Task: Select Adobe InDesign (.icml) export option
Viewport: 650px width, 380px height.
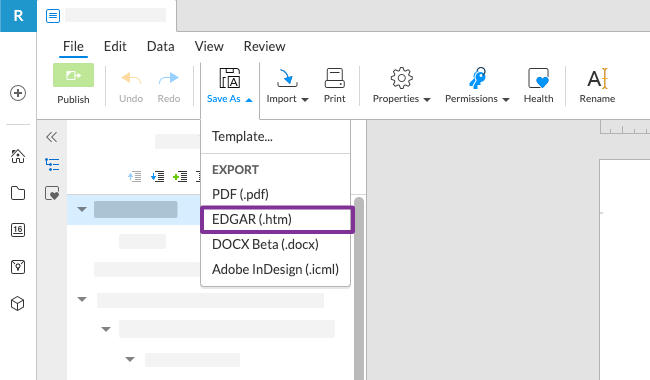Action: [x=276, y=269]
